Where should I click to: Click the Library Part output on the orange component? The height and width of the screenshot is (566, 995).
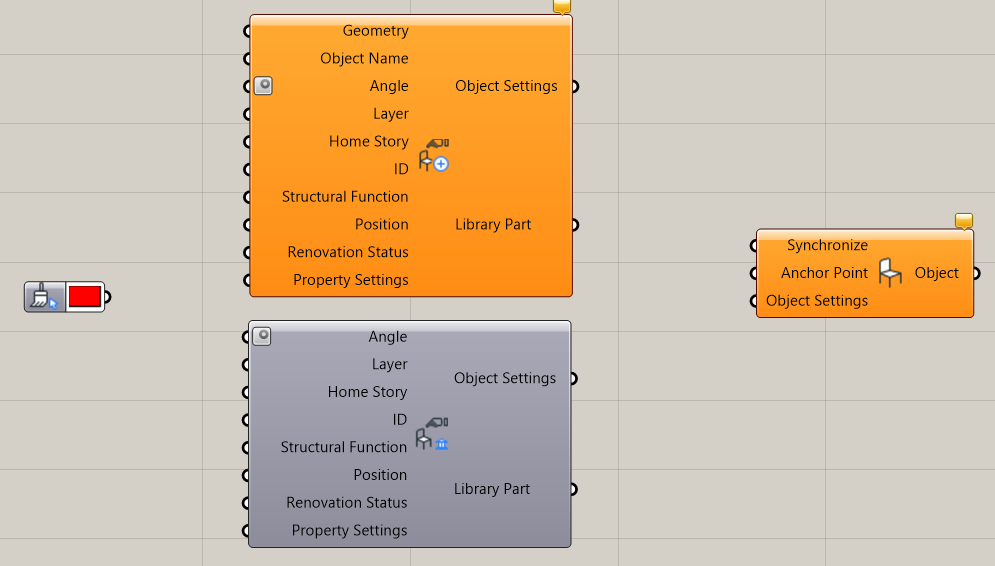[493, 225]
